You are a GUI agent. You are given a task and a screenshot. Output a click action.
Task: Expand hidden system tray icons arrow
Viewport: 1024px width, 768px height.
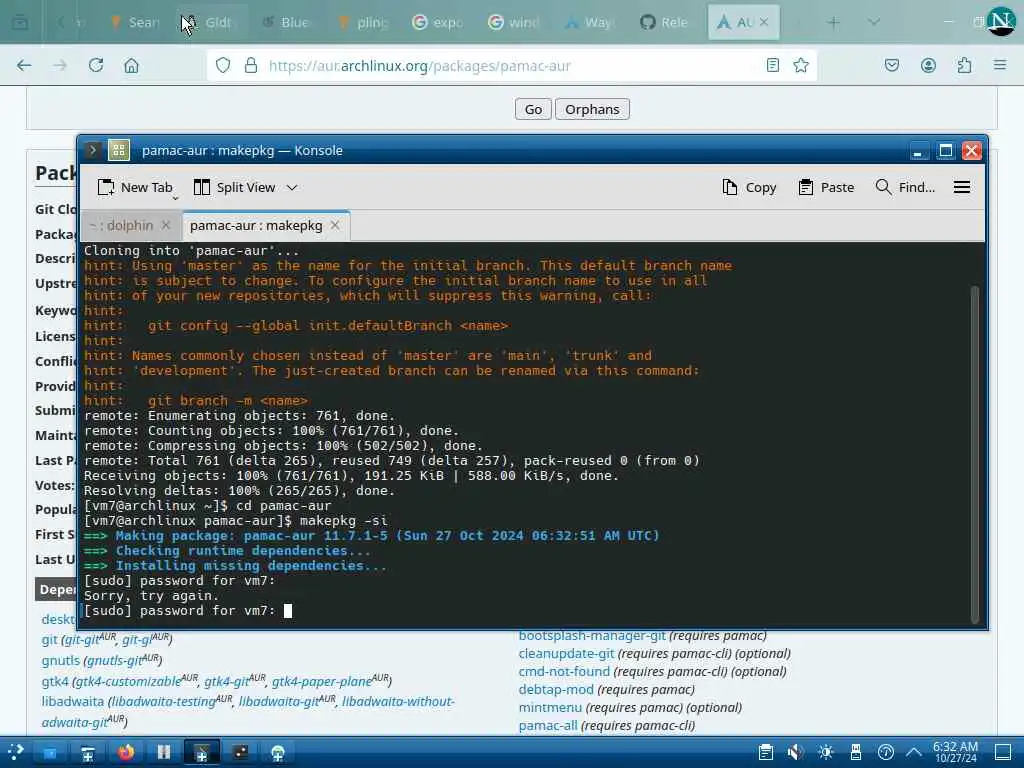pyautogui.click(x=914, y=752)
